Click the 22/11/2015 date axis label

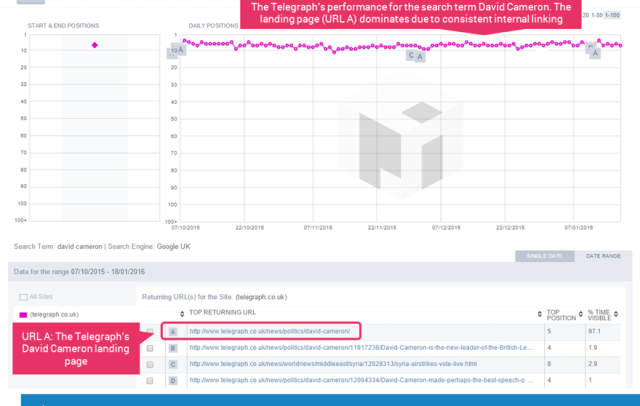382,228
